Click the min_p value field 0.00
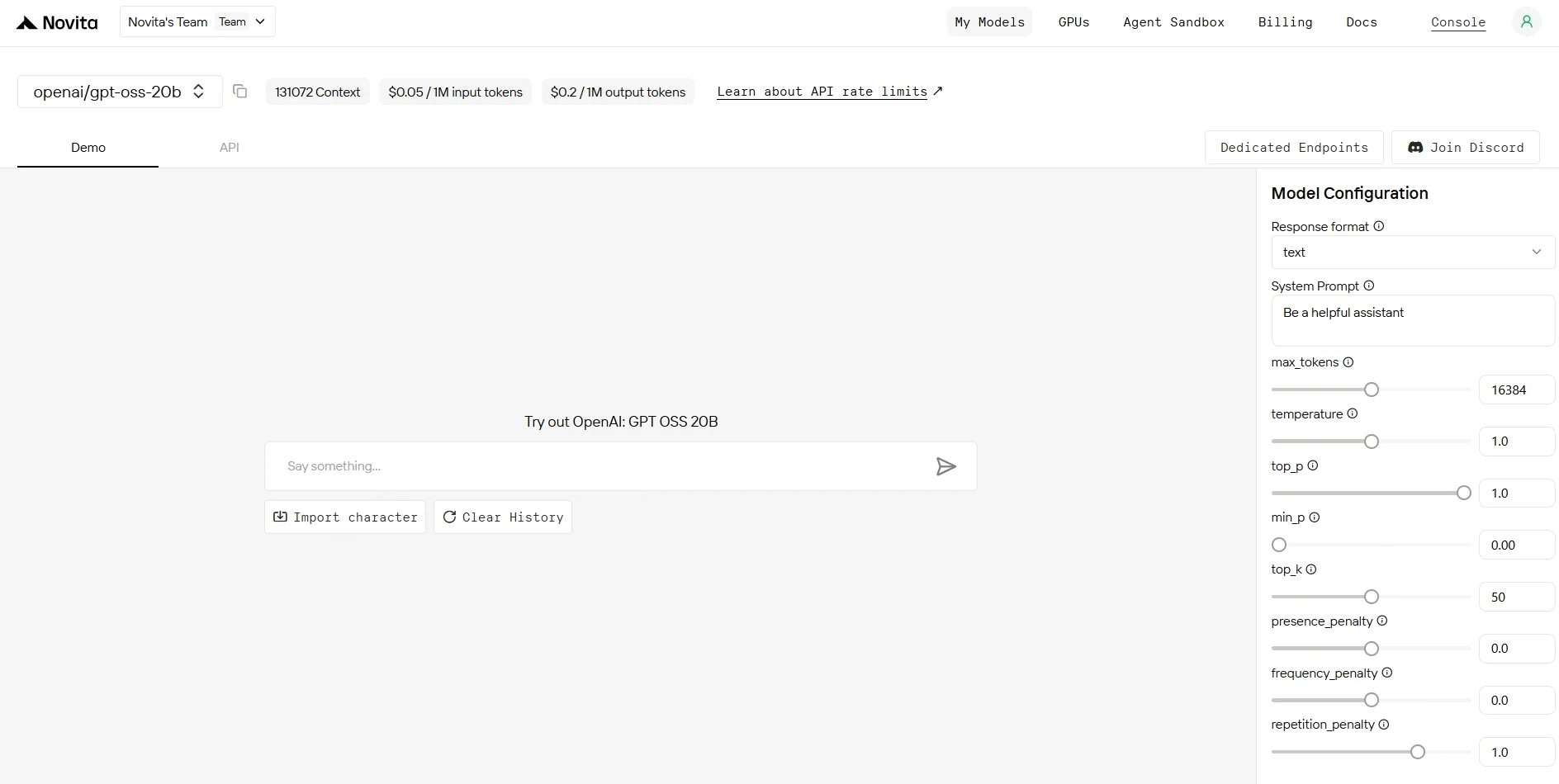The width and height of the screenshot is (1559, 784). 1517,545
